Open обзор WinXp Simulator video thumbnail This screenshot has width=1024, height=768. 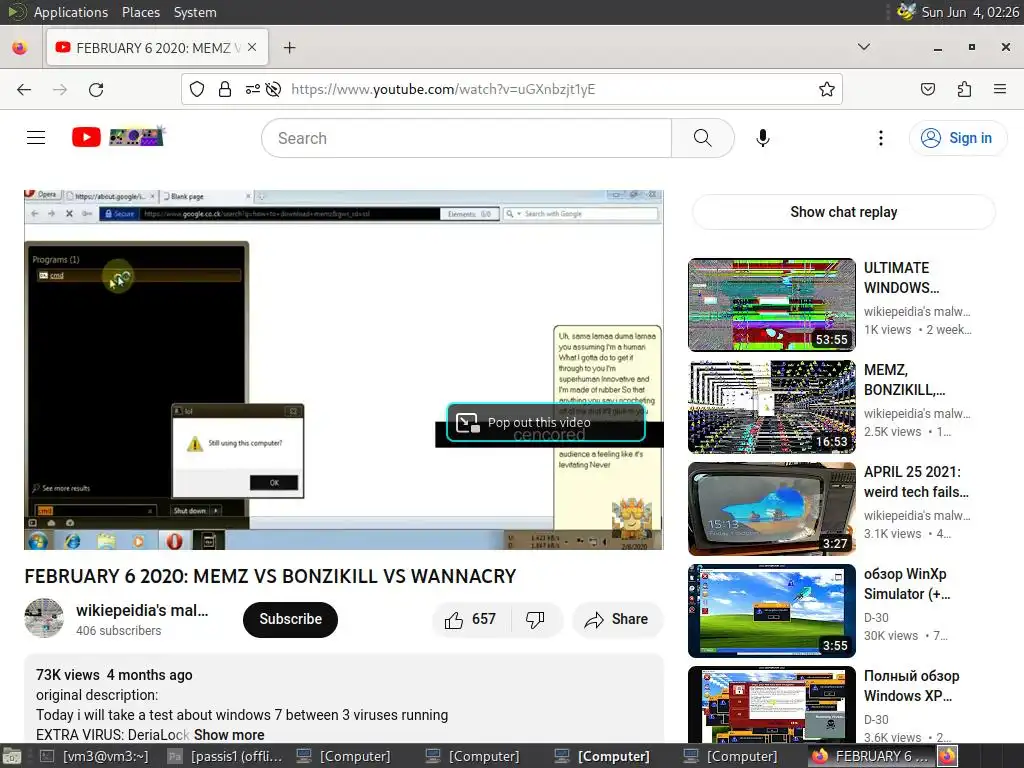(771, 611)
